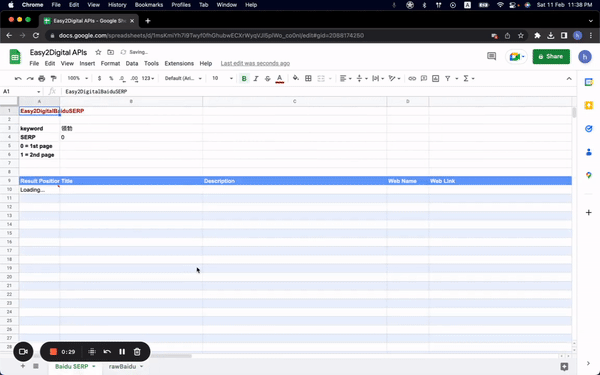
Task: Open the Extensions menu
Action: pos(179,64)
